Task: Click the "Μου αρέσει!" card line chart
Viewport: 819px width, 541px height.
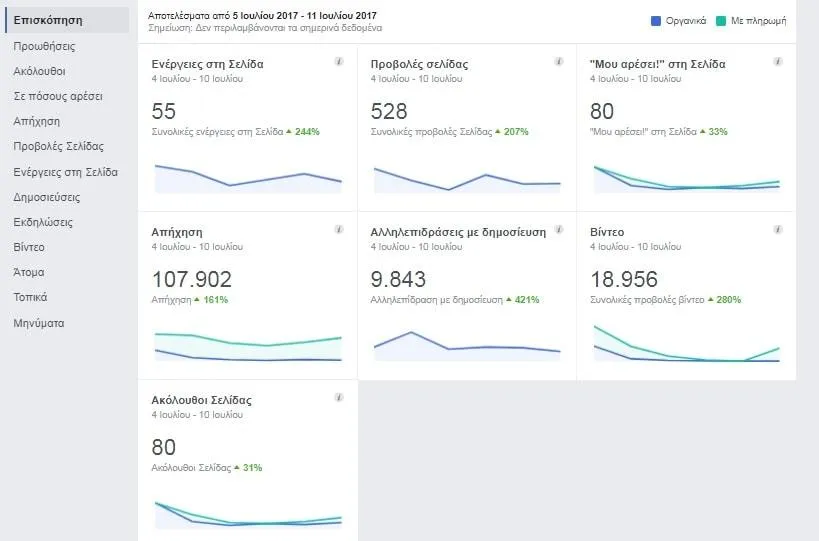Action: click(x=687, y=179)
